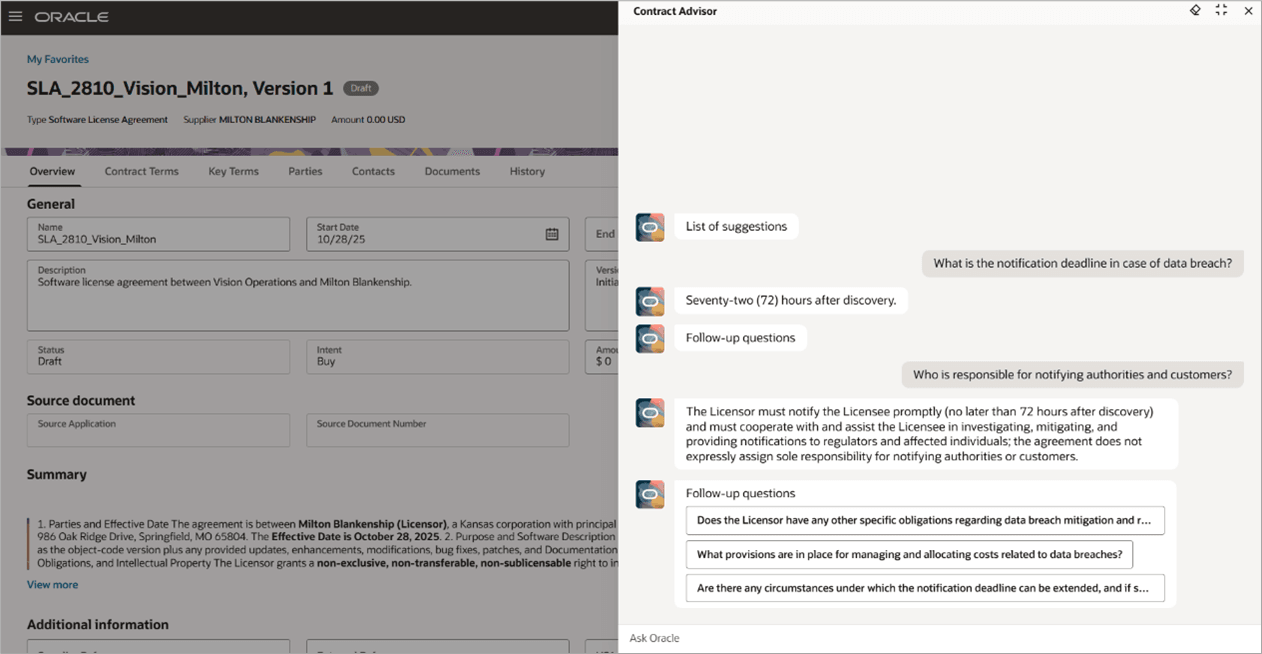Open the Start Date calendar picker
This screenshot has height=654, width=1262.
[552, 234]
